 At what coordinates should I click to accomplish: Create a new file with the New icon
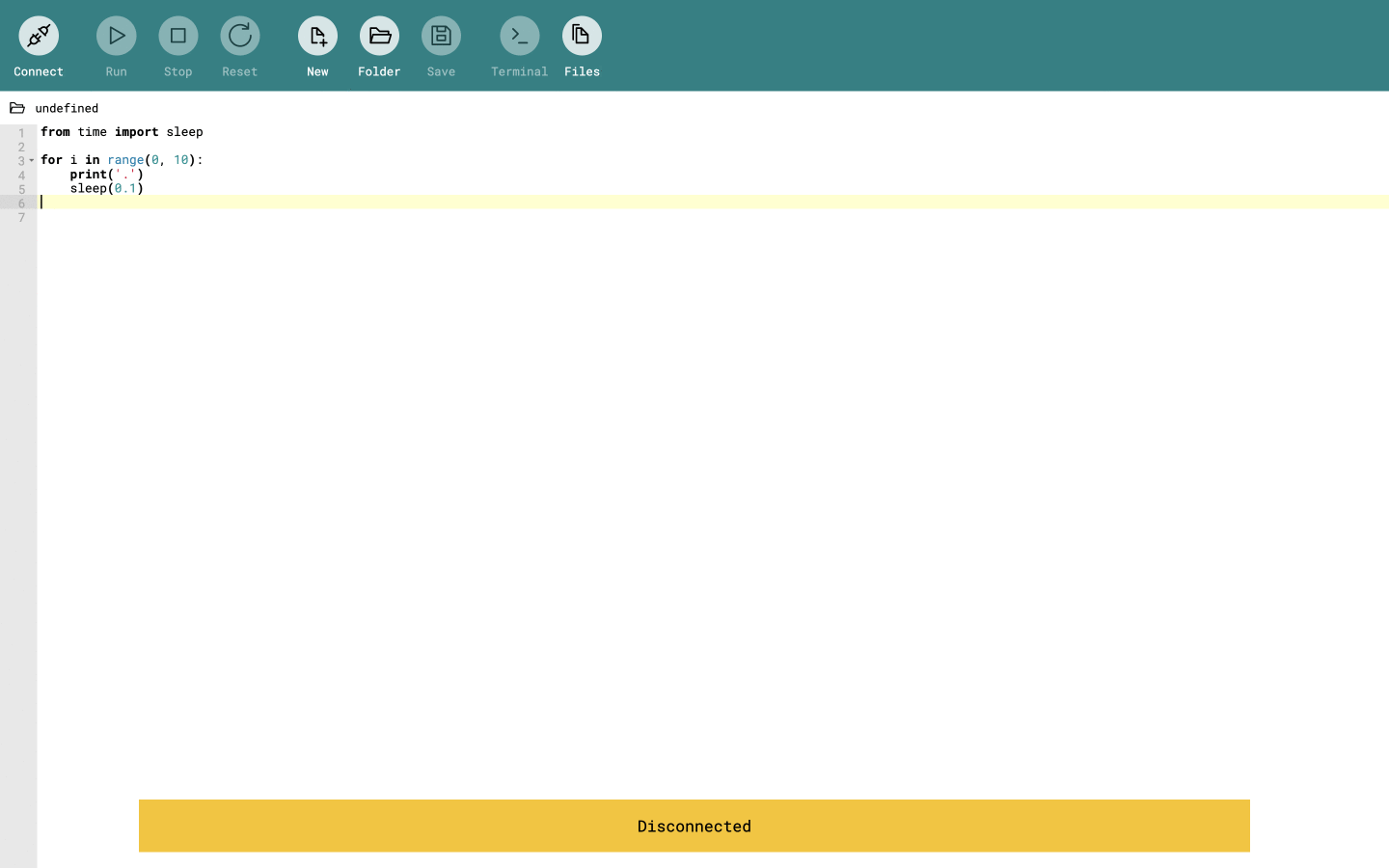(x=317, y=35)
